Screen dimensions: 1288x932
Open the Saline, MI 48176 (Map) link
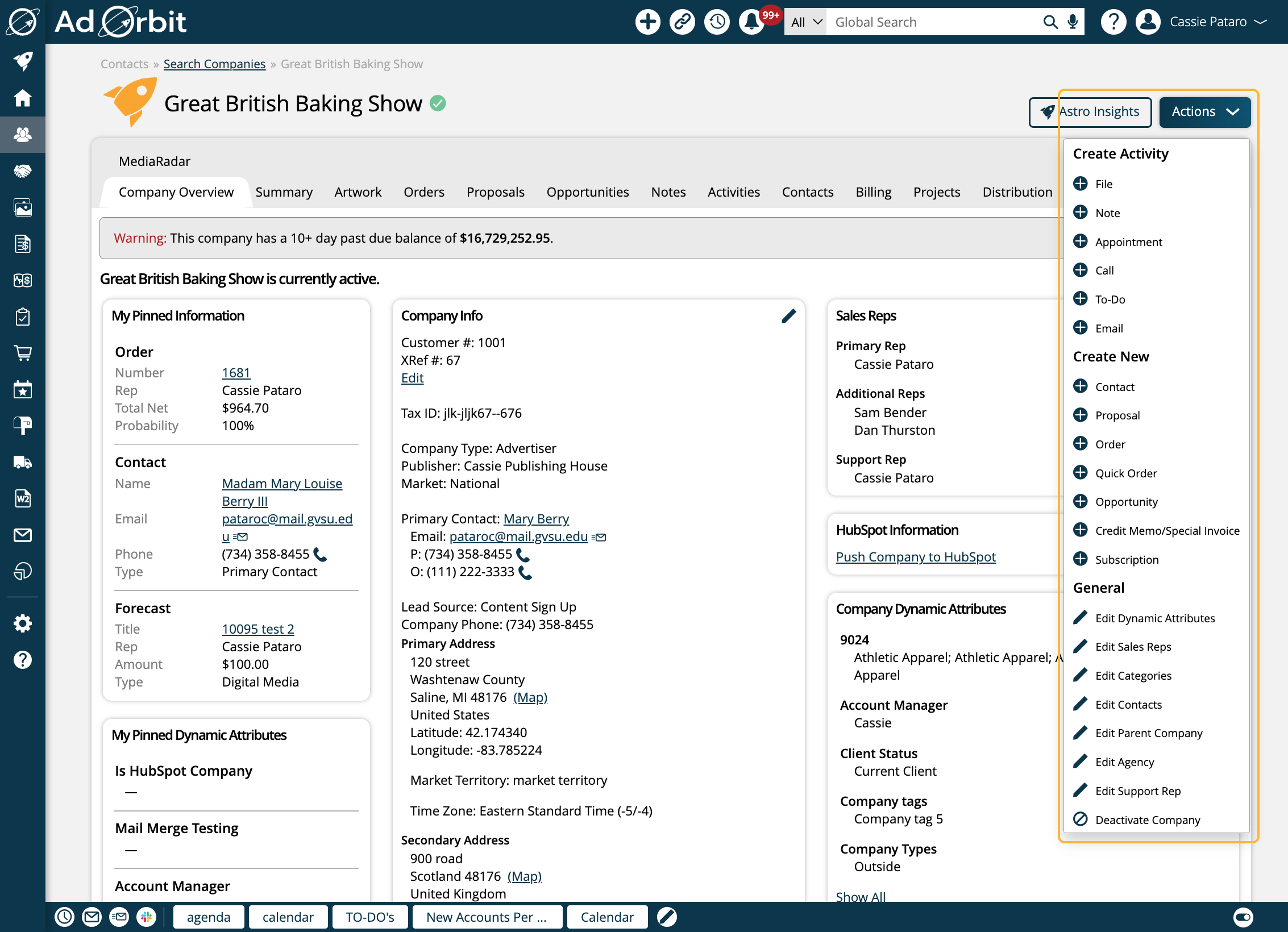[x=530, y=697]
